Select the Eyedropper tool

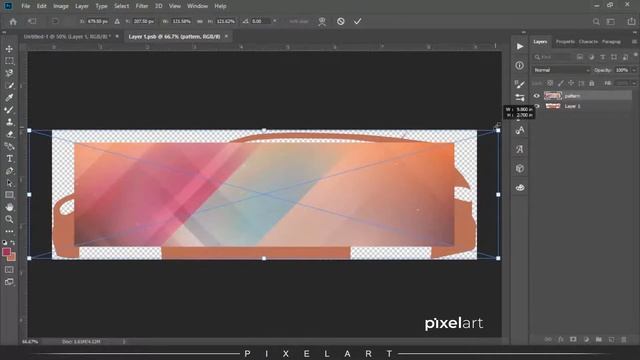[x=9, y=98]
